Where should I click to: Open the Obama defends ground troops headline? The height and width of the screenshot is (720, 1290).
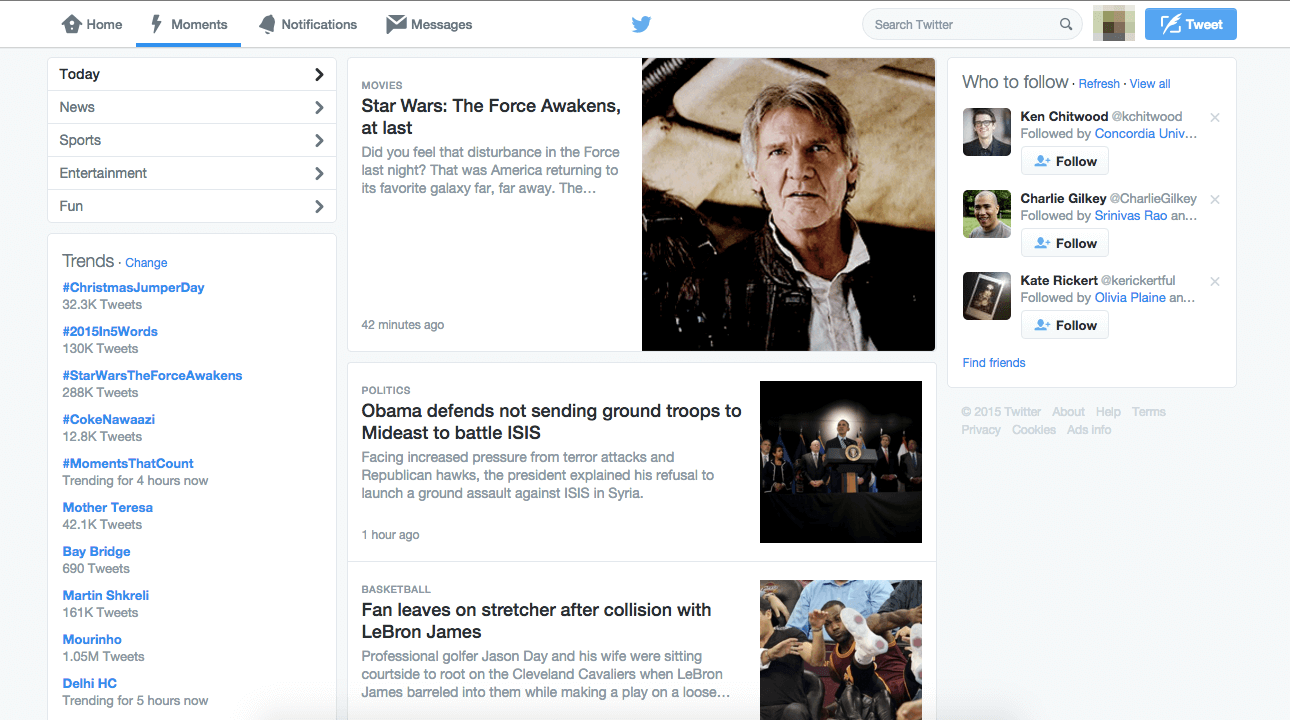[x=552, y=422]
